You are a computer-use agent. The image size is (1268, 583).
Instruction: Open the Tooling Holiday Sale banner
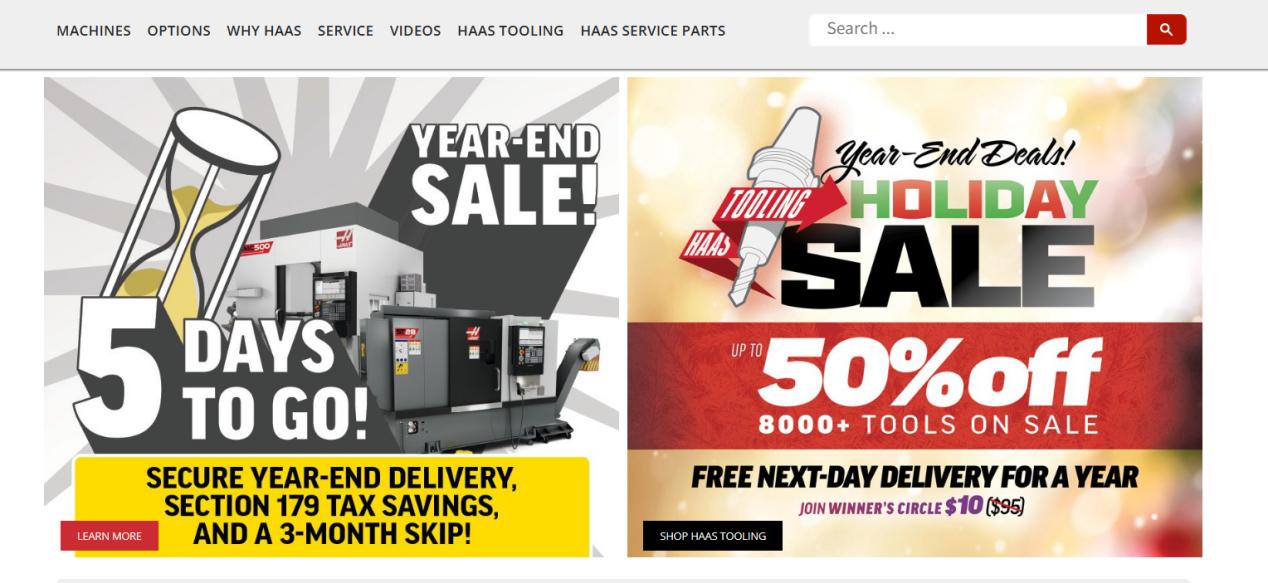point(915,317)
